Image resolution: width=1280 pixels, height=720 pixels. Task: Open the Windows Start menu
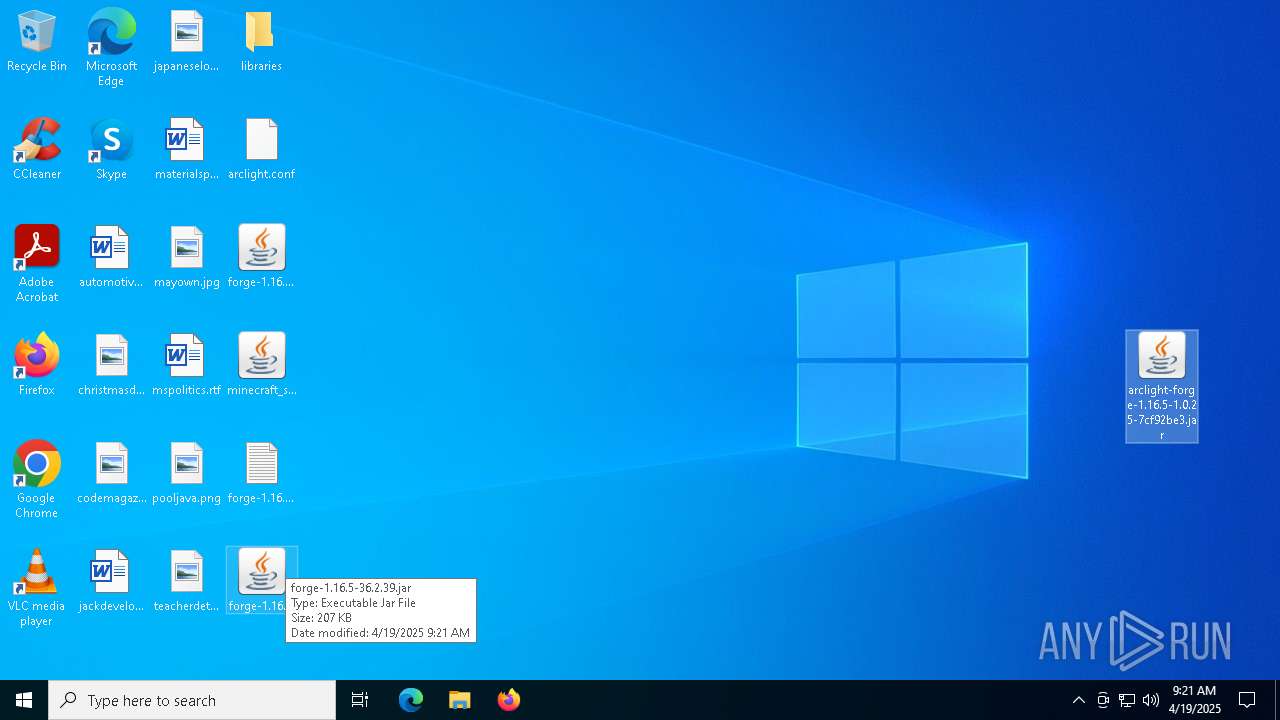[24, 700]
